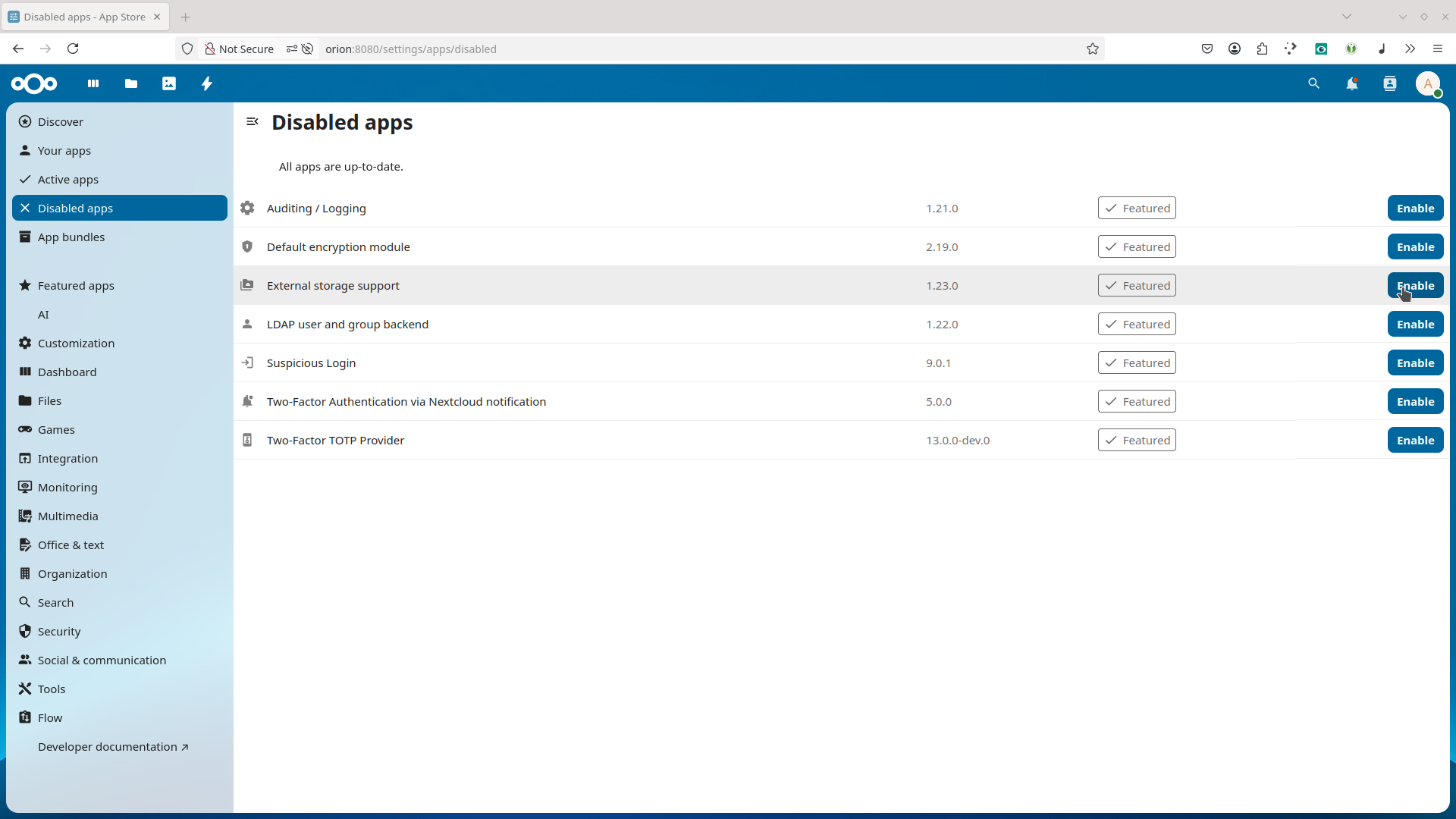Open Featured apps category

pos(120,285)
